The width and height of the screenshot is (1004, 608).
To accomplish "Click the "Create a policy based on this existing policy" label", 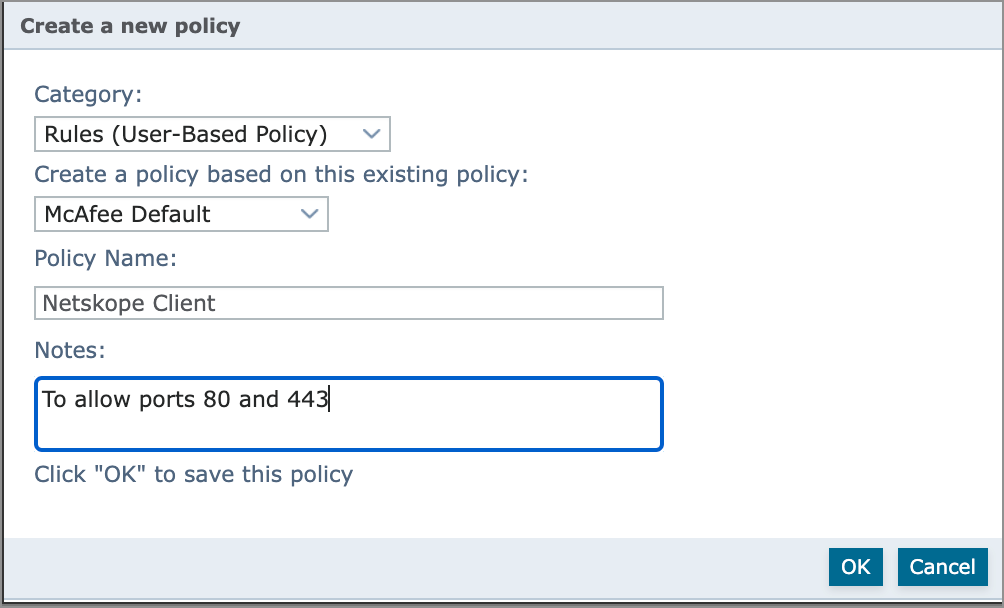I will tap(281, 174).
